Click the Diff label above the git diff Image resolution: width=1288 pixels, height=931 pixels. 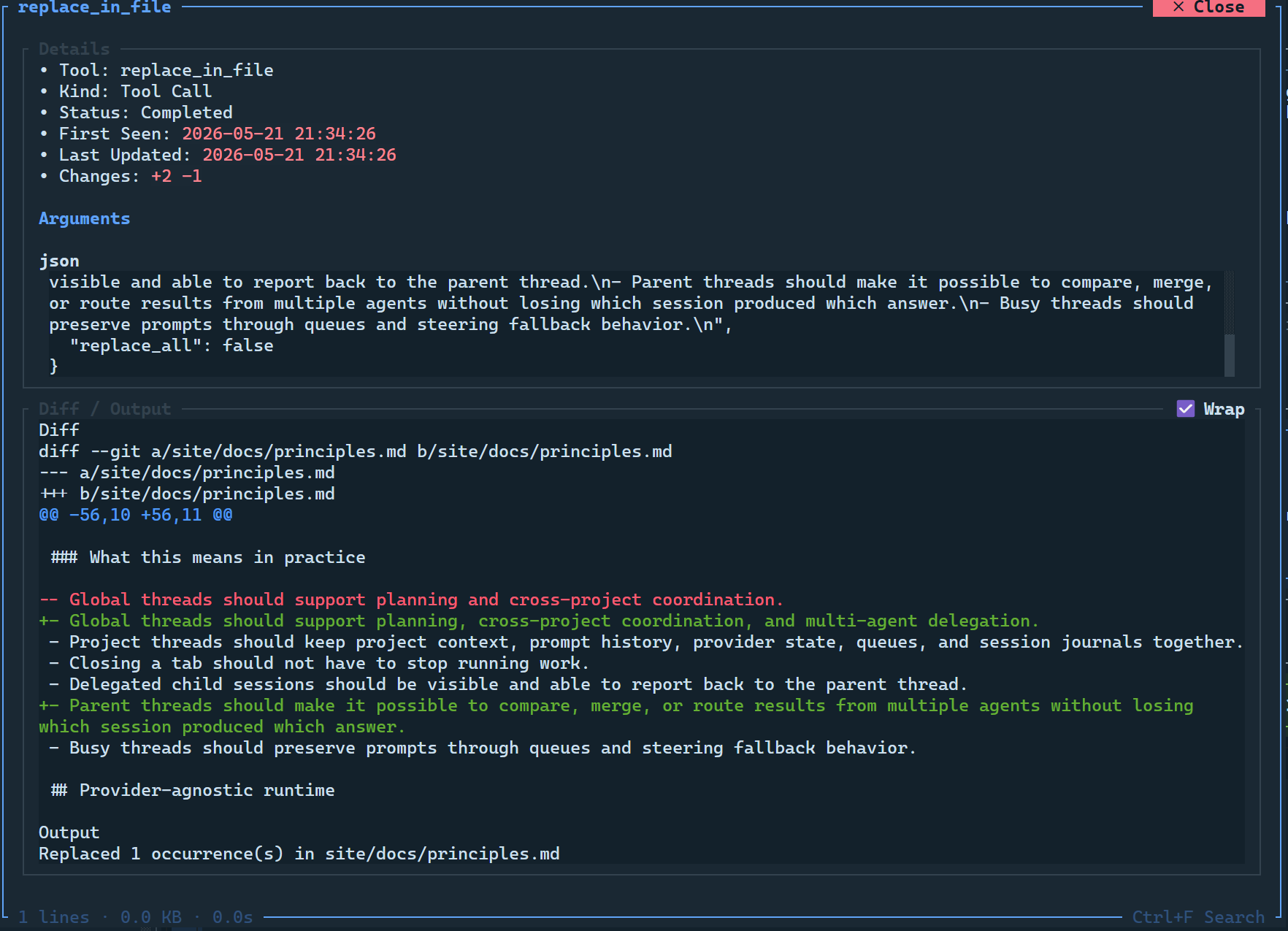(x=59, y=430)
